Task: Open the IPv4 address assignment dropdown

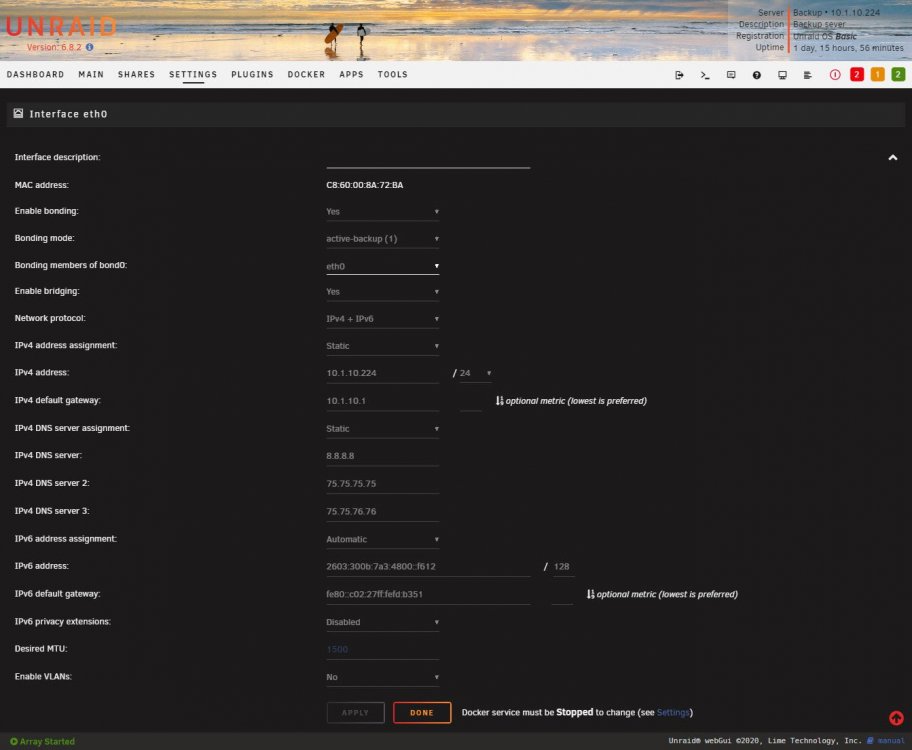Action: (x=383, y=346)
